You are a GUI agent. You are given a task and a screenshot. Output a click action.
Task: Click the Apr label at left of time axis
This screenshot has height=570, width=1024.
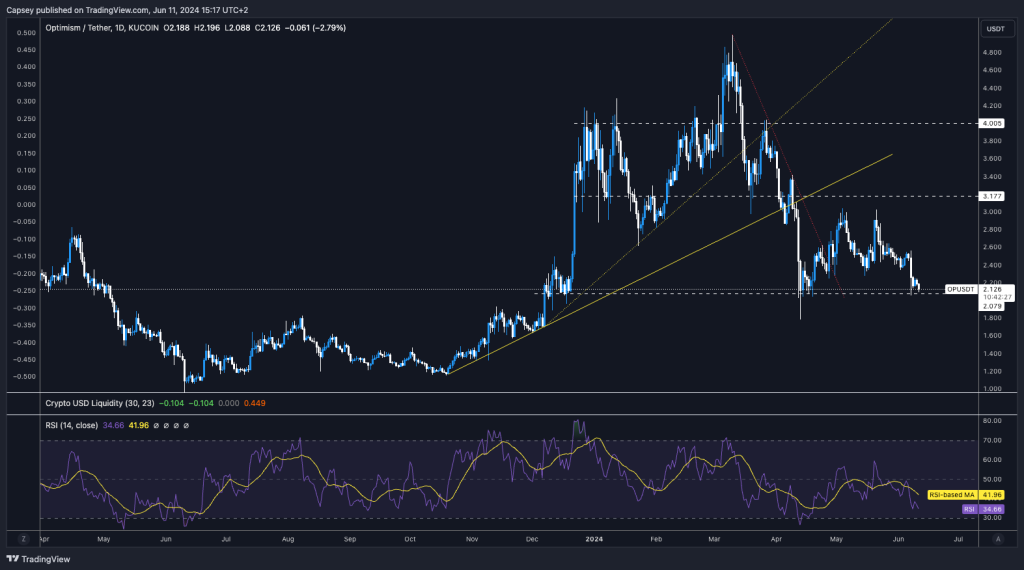[42, 537]
